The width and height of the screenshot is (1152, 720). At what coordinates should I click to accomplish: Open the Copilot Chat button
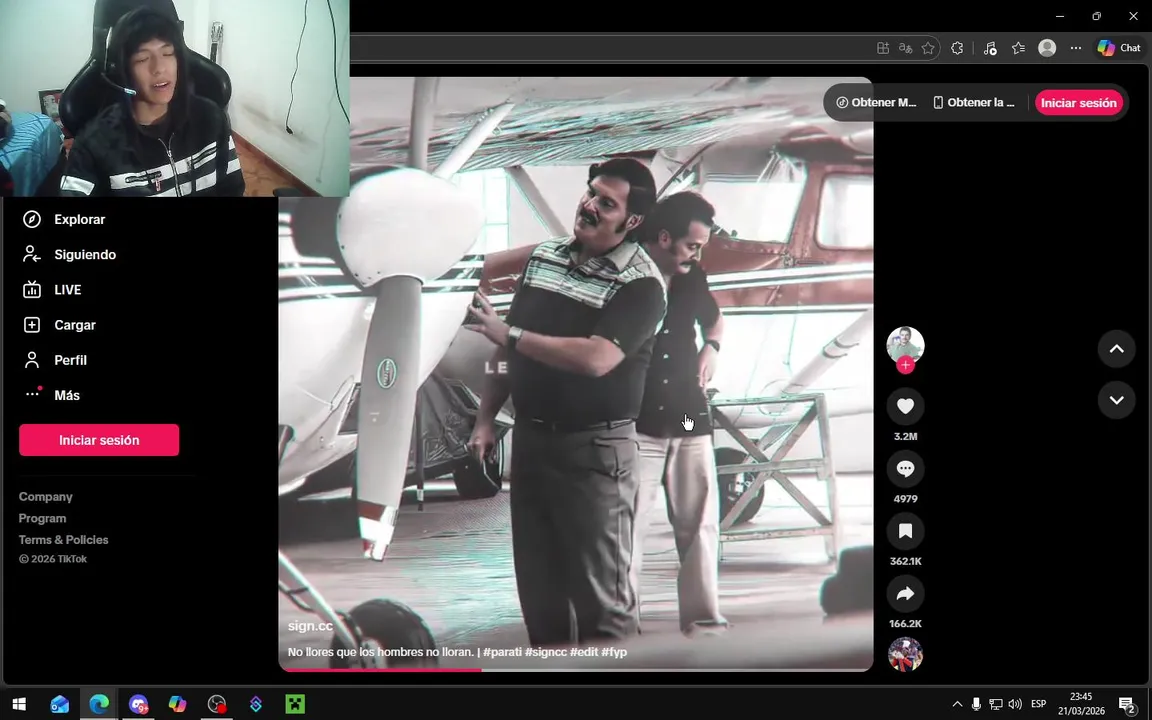pyautogui.click(x=1119, y=48)
